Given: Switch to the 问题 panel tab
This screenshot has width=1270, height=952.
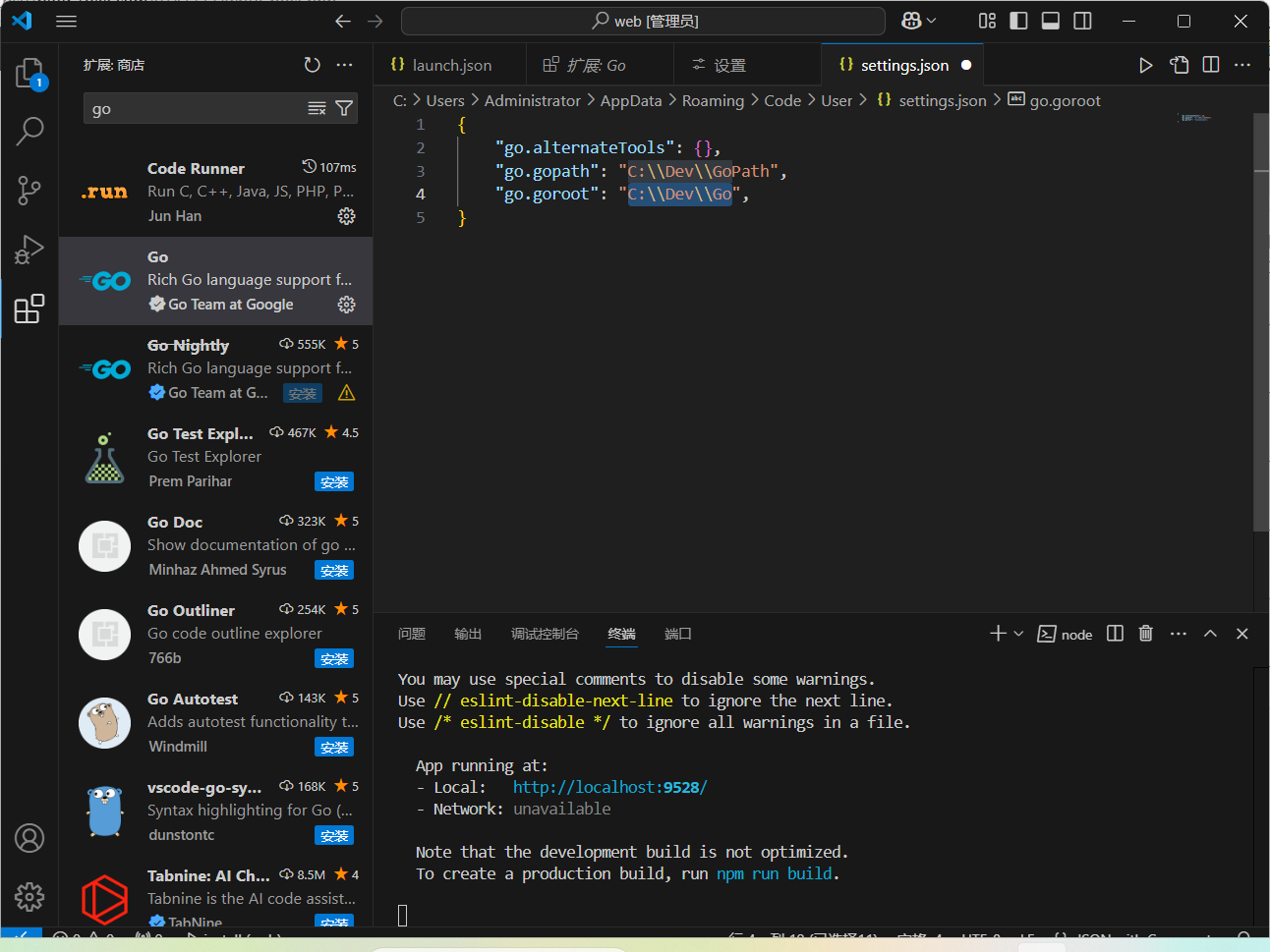Looking at the screenshot, I should click(x=412, y=634).
